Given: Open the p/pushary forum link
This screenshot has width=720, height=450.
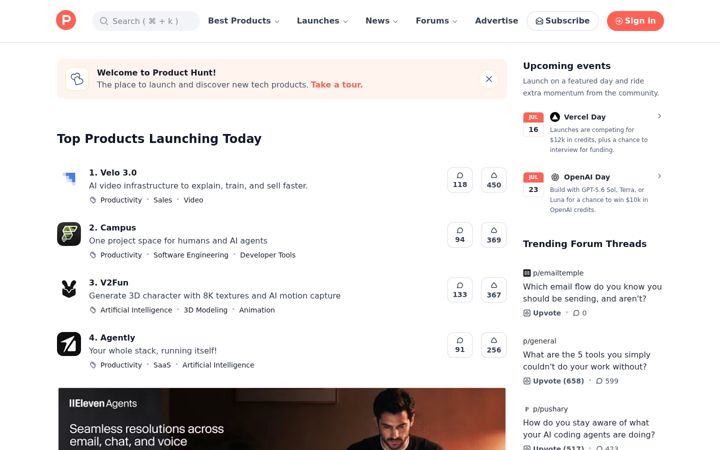Looking at the screenshot, I should click(x=550, y=409).
